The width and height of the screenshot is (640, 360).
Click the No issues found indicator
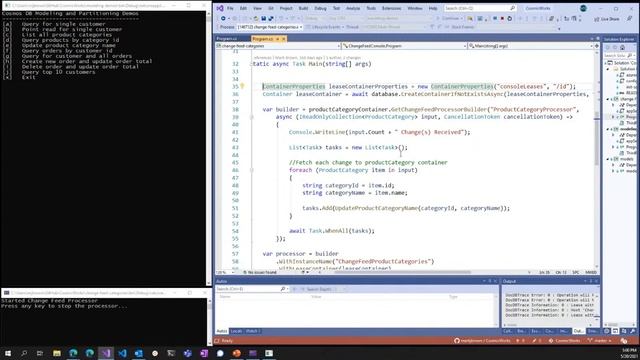[260, 272]
